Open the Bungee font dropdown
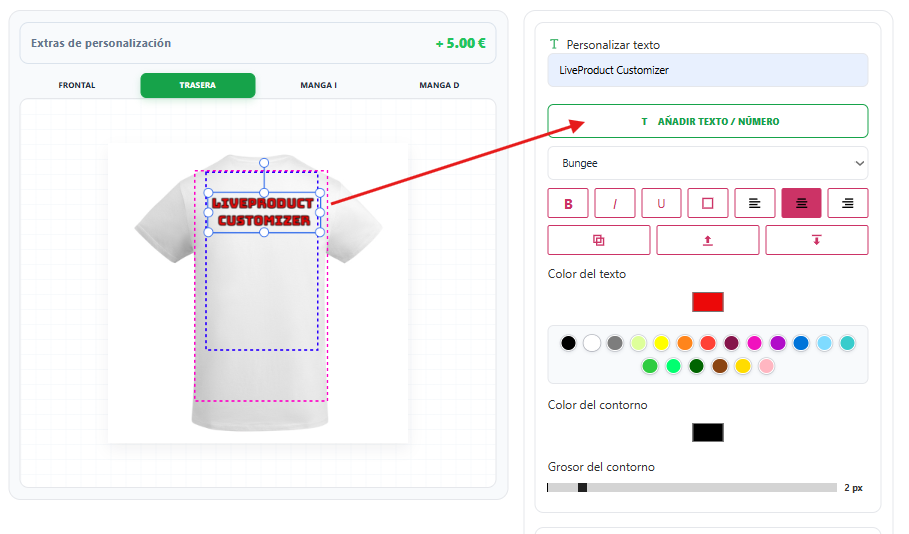 pos(708,164)
